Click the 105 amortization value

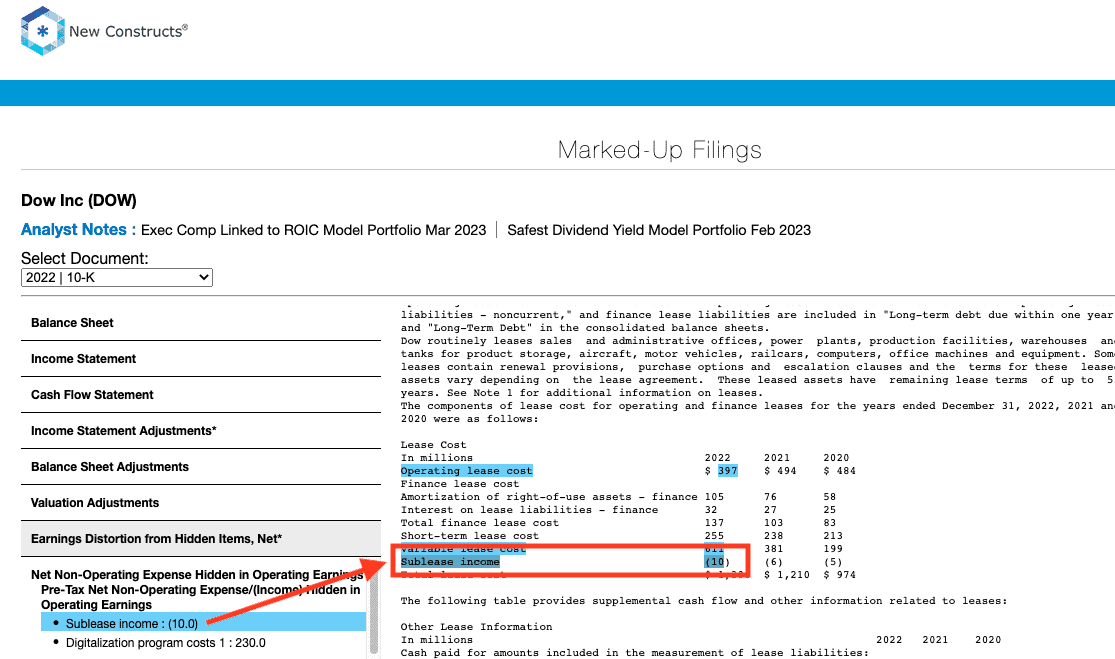pos(714,497)
